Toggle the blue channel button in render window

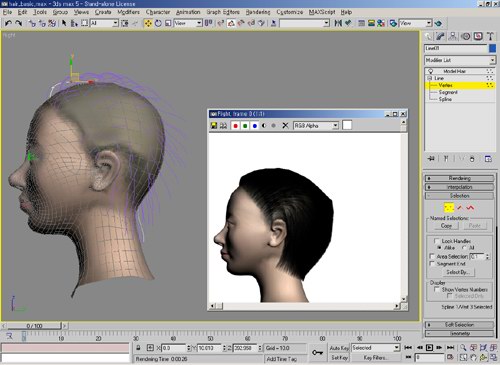(x=255, y=126)
